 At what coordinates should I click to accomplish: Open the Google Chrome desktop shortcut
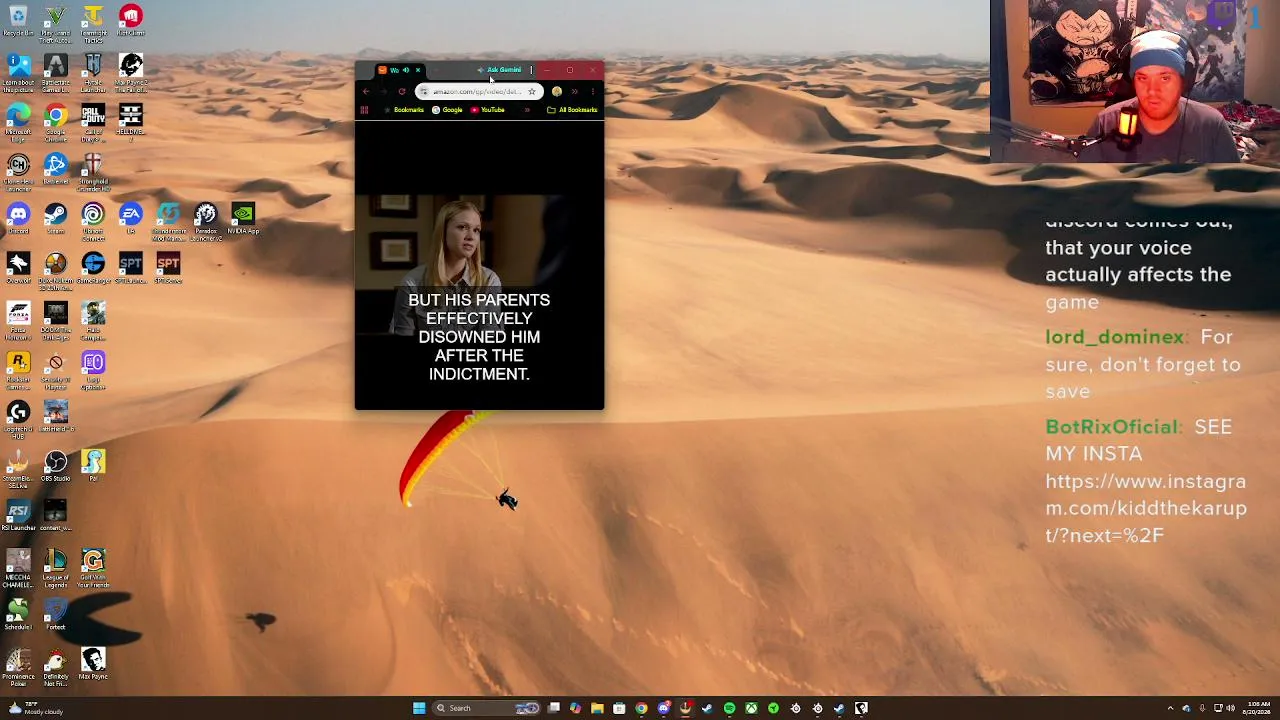pyautogui.click(x=55, y=122)
